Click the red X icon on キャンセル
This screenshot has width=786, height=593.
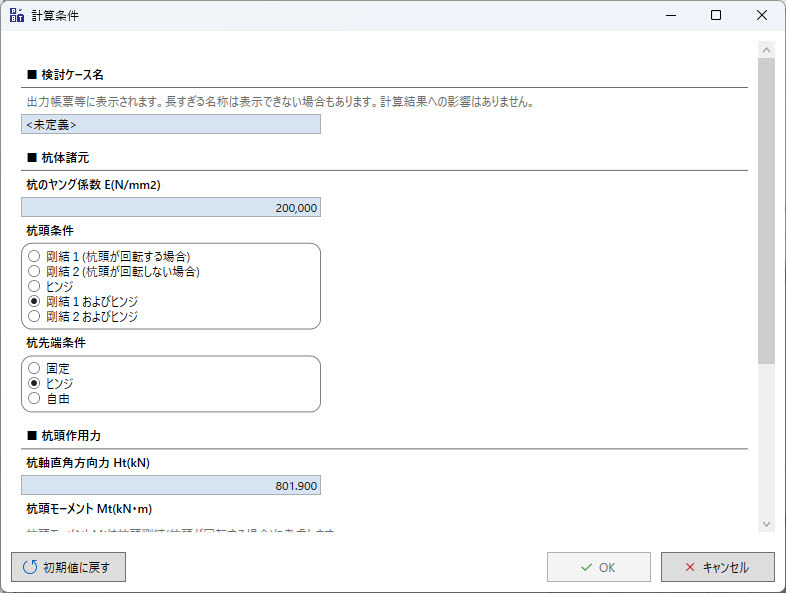(x=690, y=568)
